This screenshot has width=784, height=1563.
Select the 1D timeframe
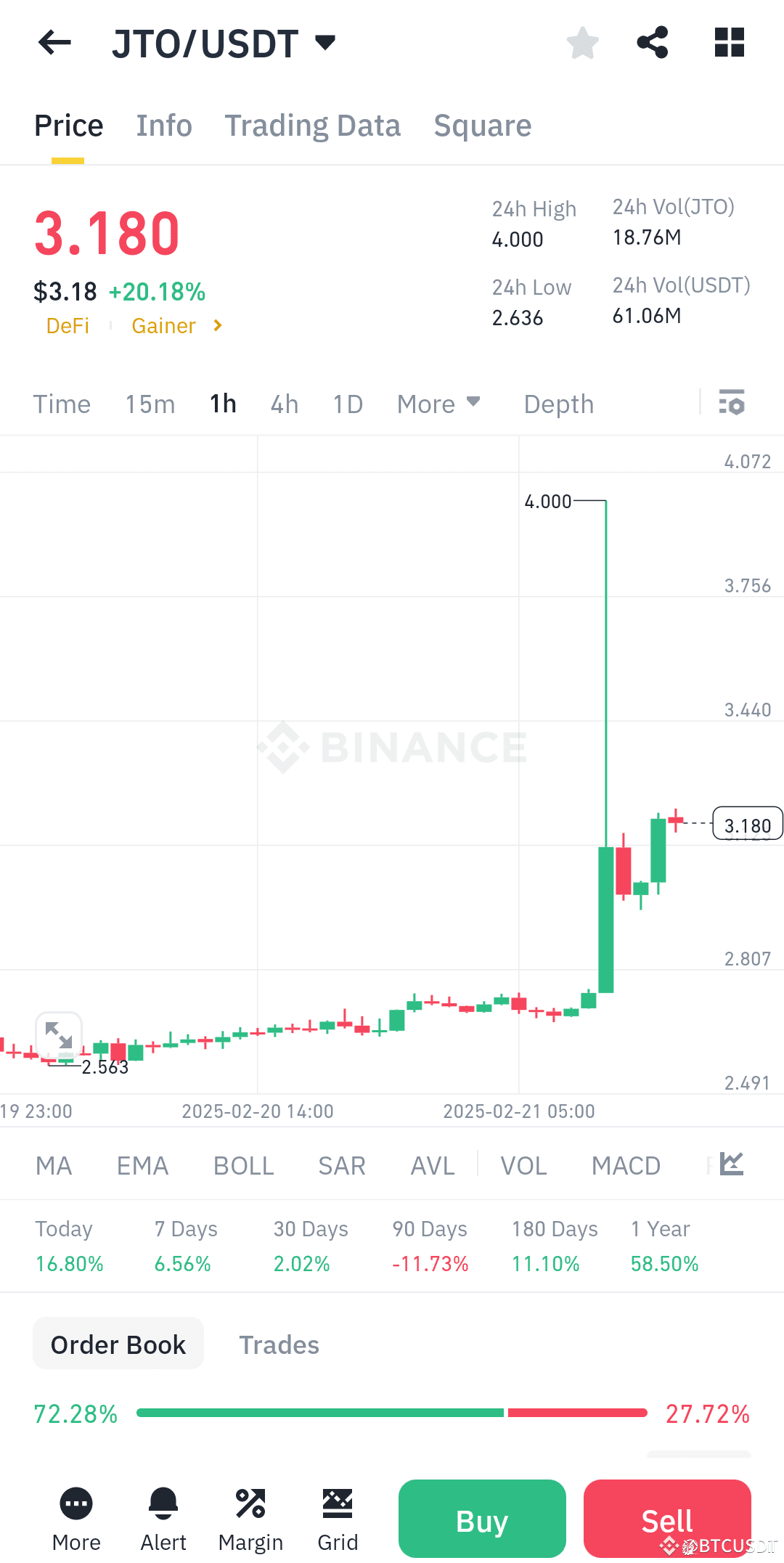coord(347,404)
